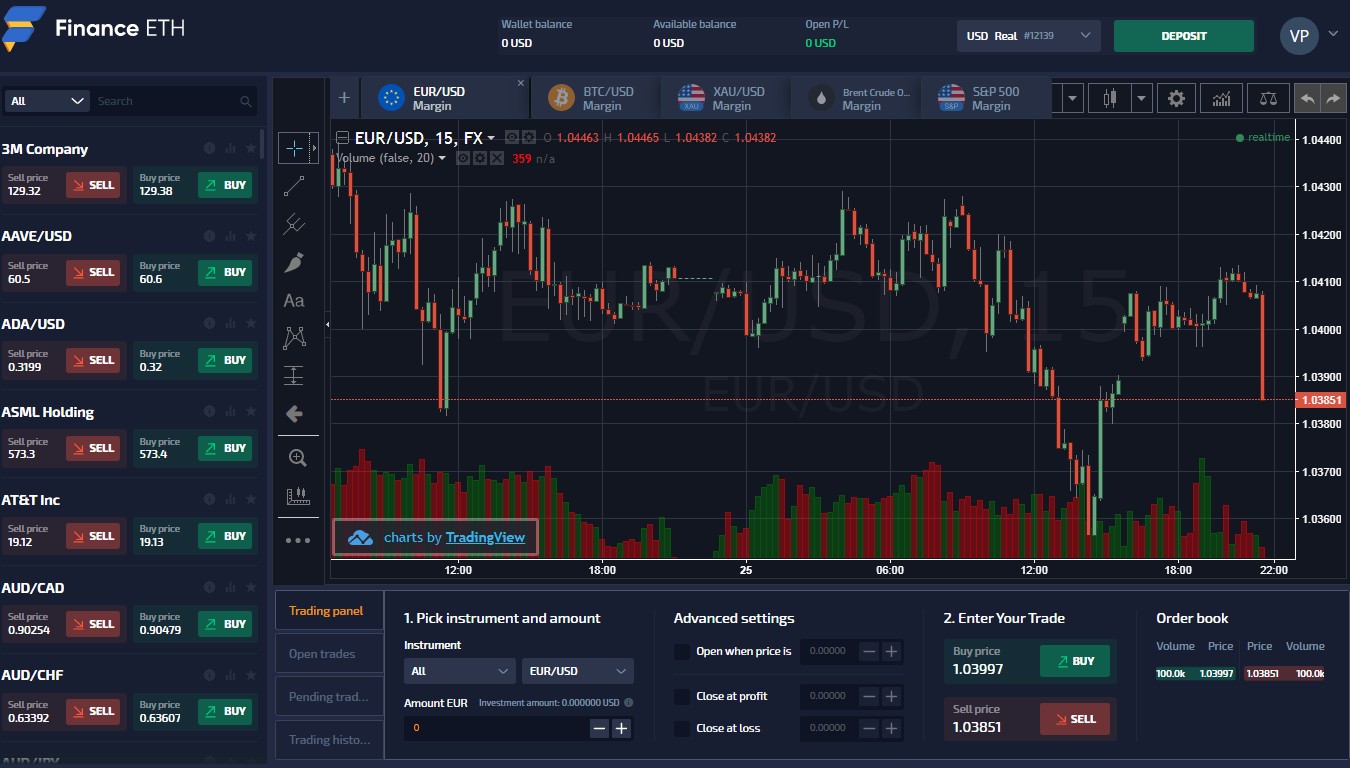This screenshot has width=1350, height=768.
Task: Select the chart patterns tool
Action: [x=294, y=338]
